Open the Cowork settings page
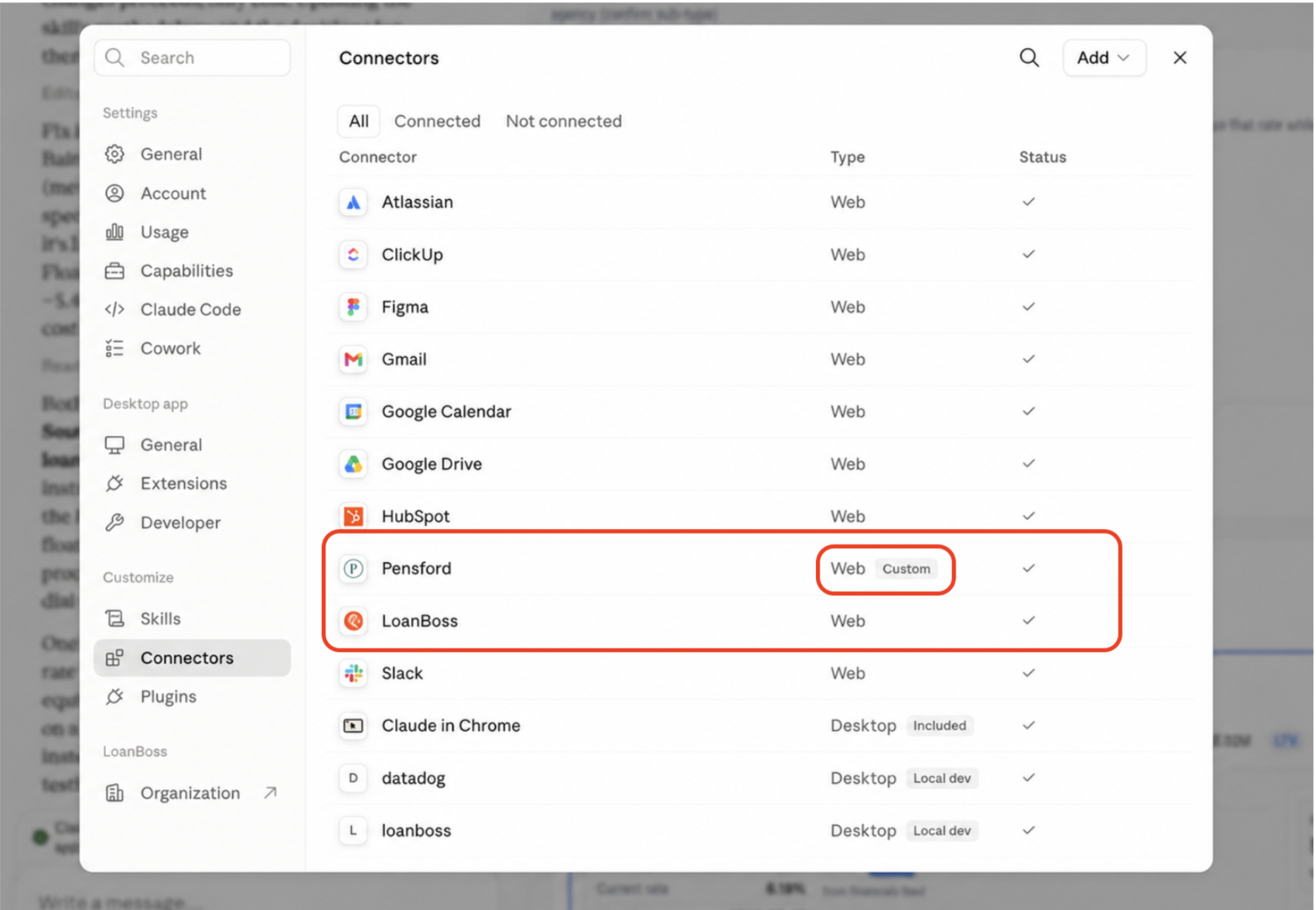1316x910 pixels. pos(192,348)
